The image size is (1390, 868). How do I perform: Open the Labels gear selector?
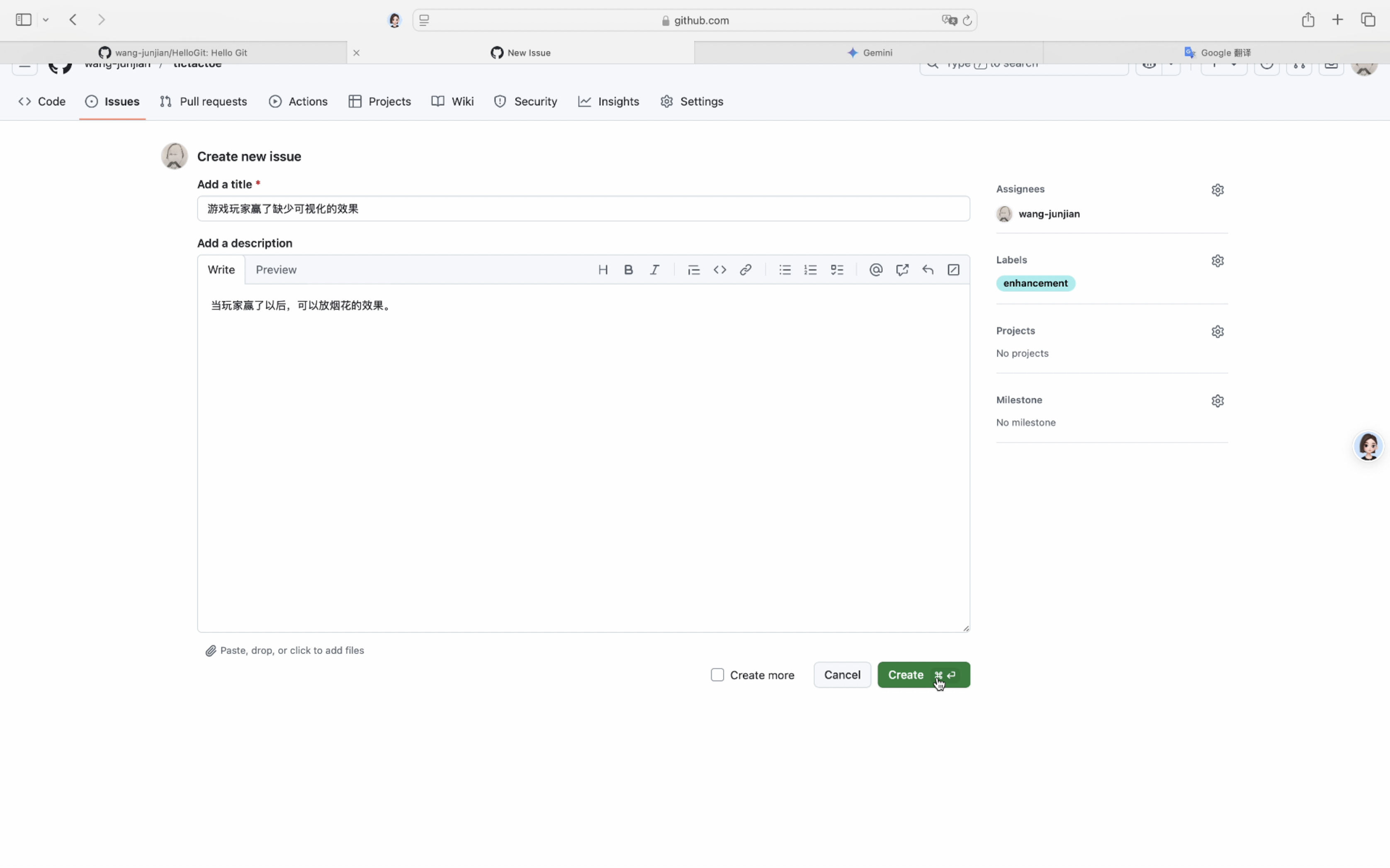1217,261
